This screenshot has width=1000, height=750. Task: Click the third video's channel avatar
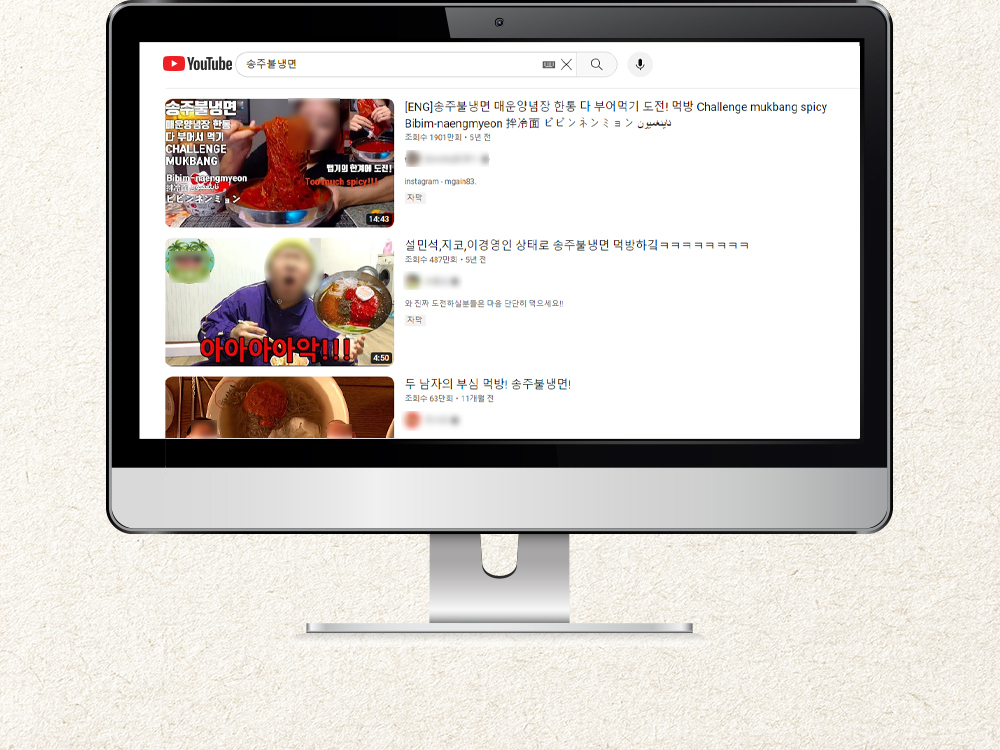click(x=412, y=420)
